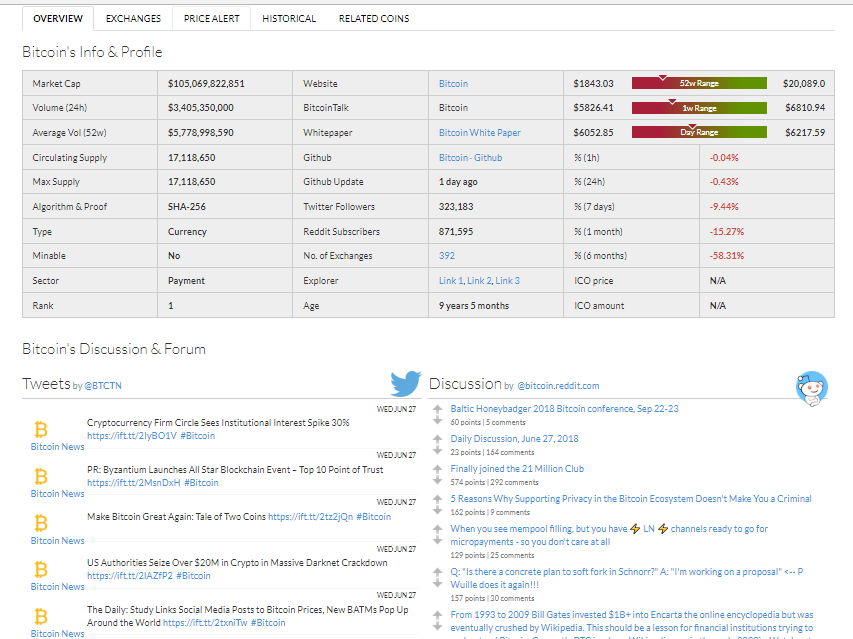This screenshot has width=853, height=639.
Task: Downvote the Daily Discussion June 27 post
Action: click(437, 450)
